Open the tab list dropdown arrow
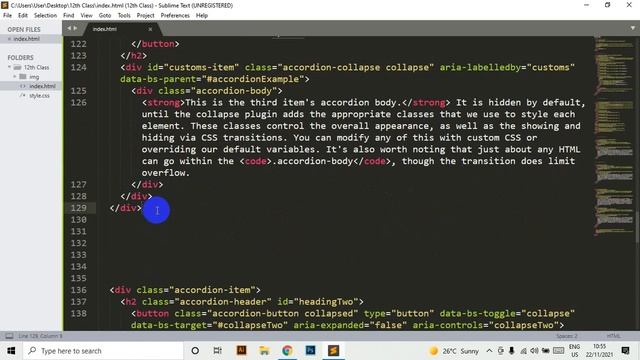 [633, 28]
